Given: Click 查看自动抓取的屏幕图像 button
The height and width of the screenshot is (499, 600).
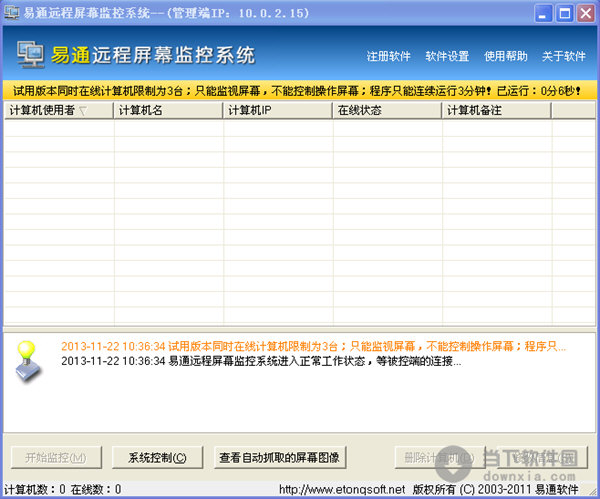Looking at the screenshot, I should pyautogui.click(x=280, y=457).
